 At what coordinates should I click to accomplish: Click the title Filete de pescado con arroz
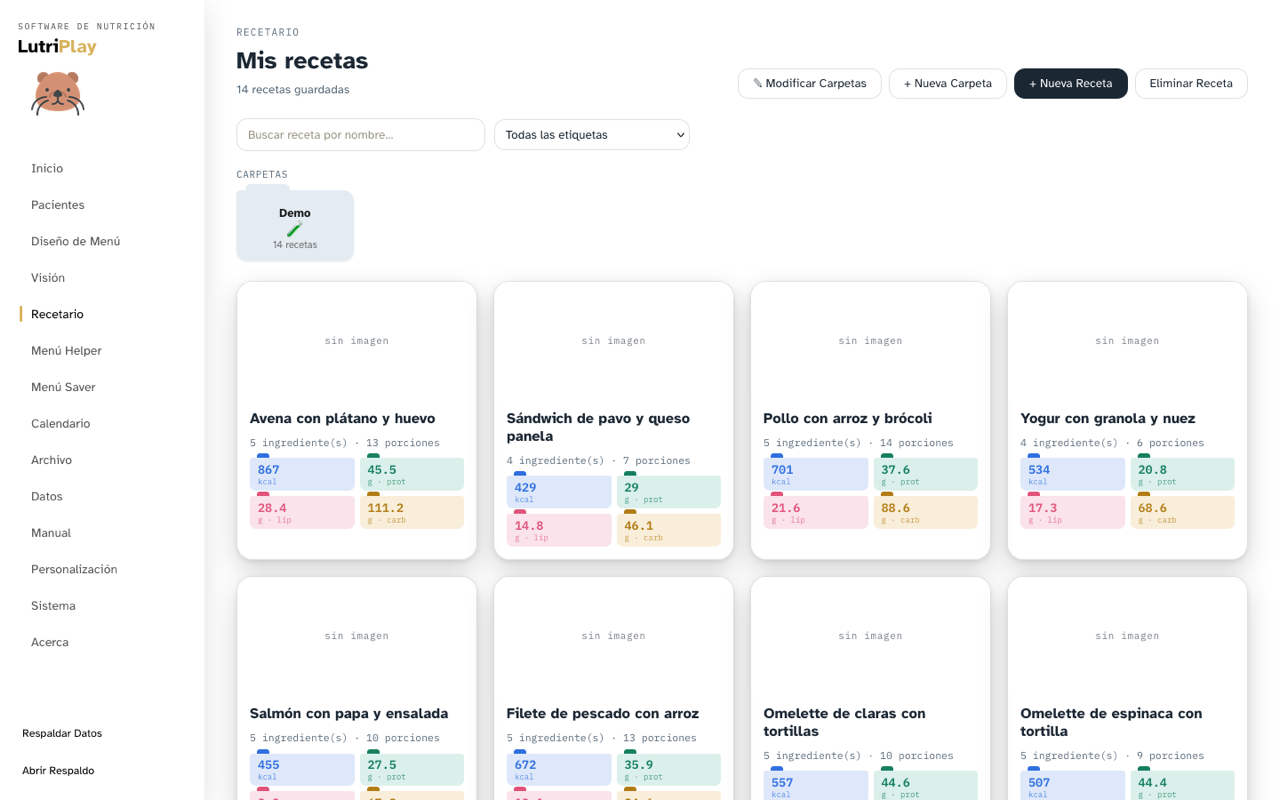click(603, 713)
